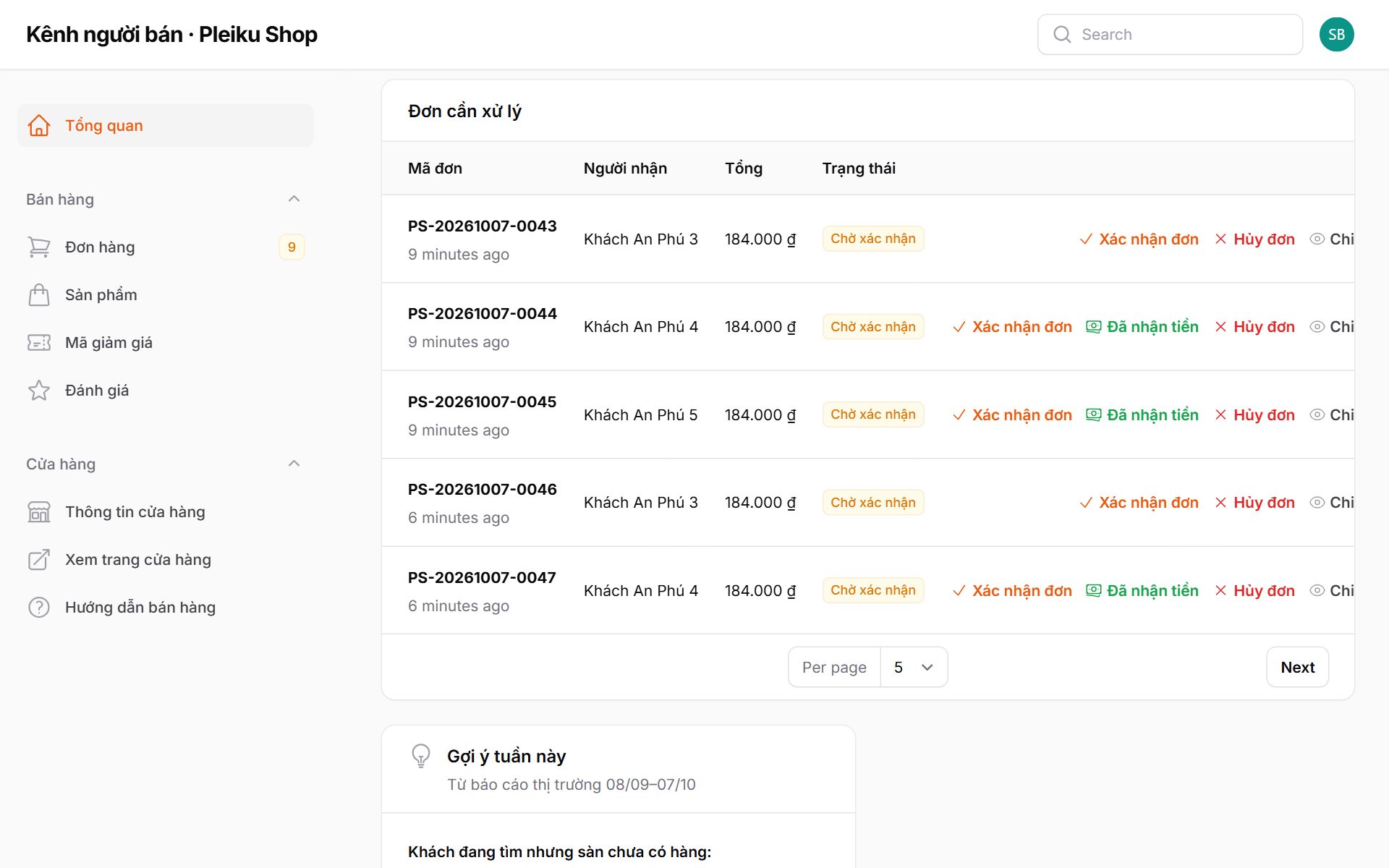Screen dimensions: 1389x868
Task: Mark PS-20261007-0045 as Đã nhận tiền
Action: pos(1142,414)
